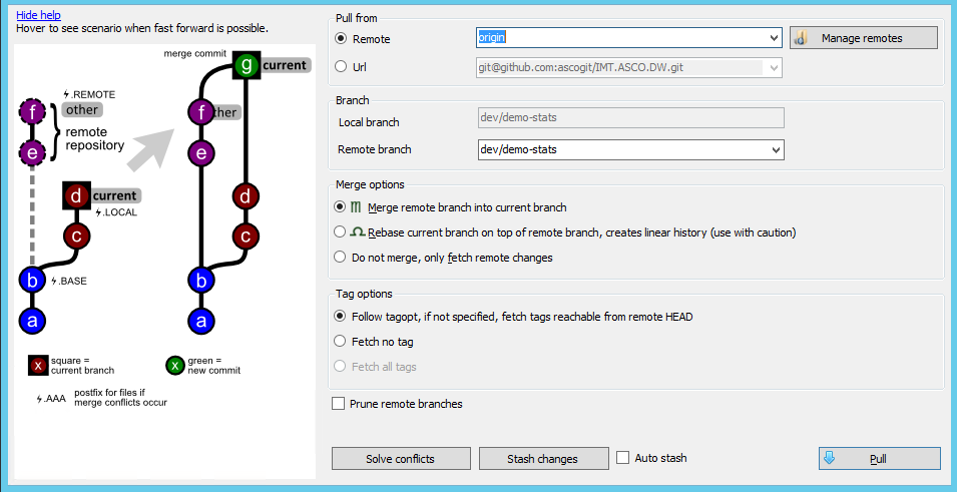This screenshot has height=492, width=957.
Task: Click the ".AAA" postfix legend label
Action: pyautogui.click(x=50, y=399)
